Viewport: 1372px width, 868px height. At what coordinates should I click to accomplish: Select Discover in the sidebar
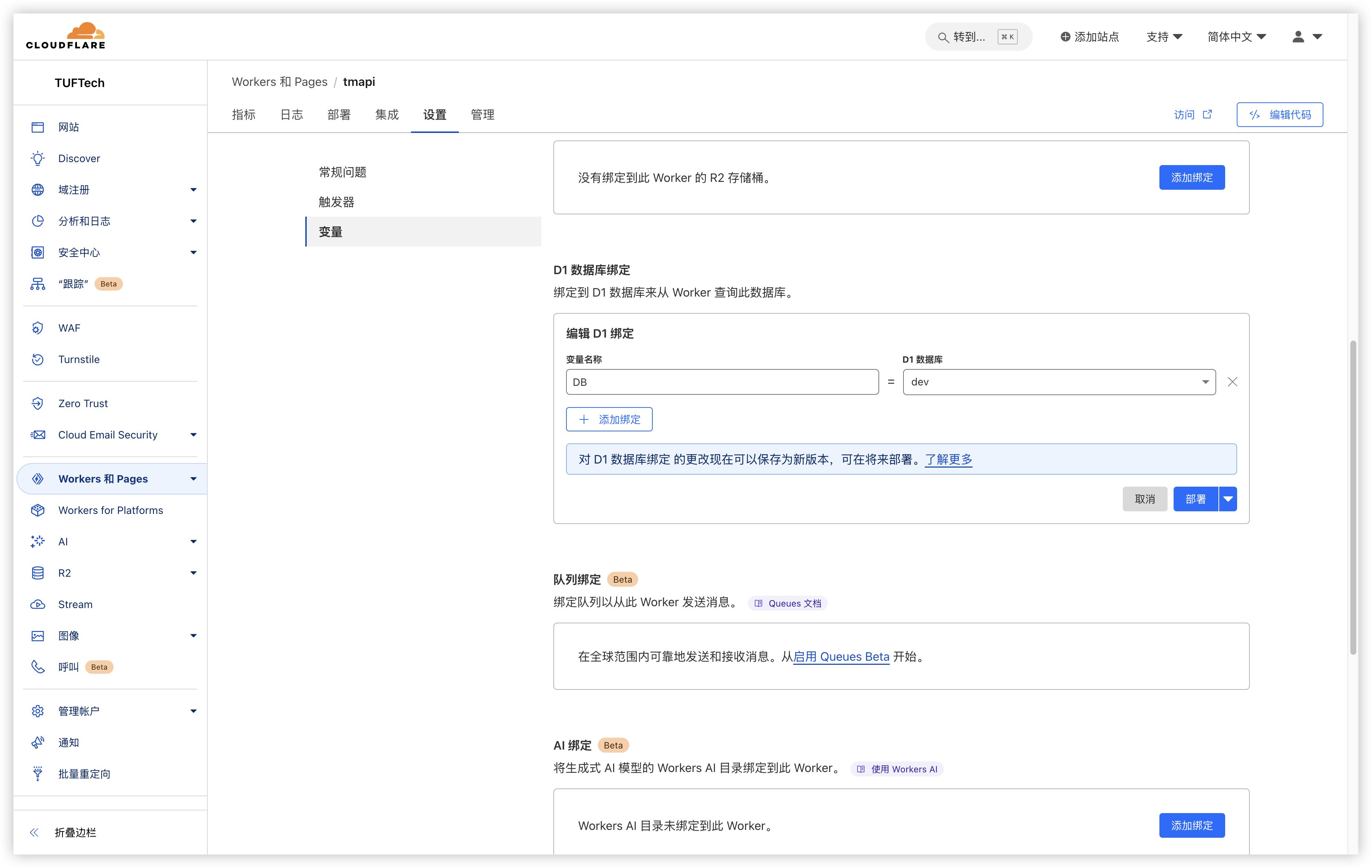[78, 158]
